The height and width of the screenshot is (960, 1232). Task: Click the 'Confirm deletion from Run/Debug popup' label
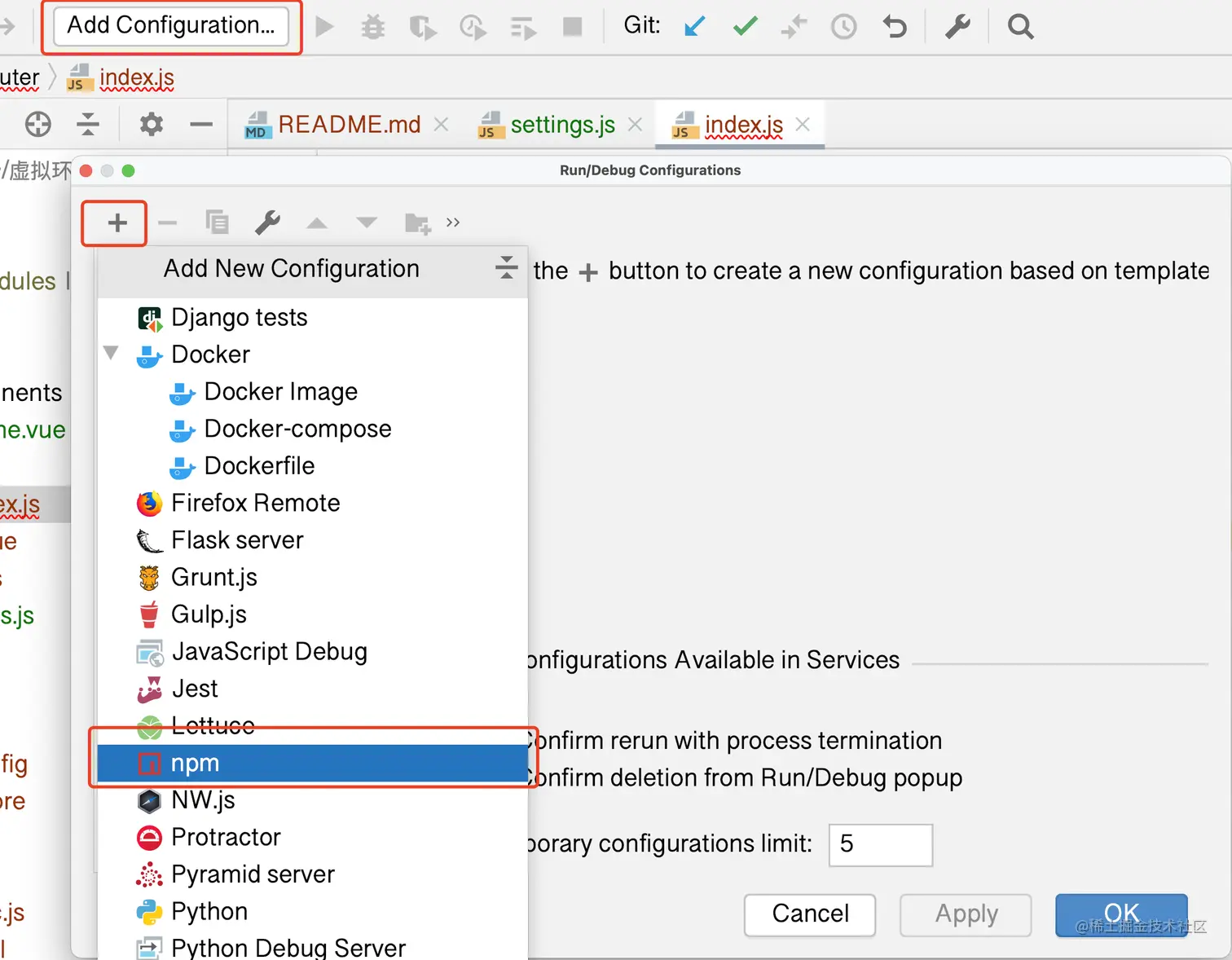point(744,778)
